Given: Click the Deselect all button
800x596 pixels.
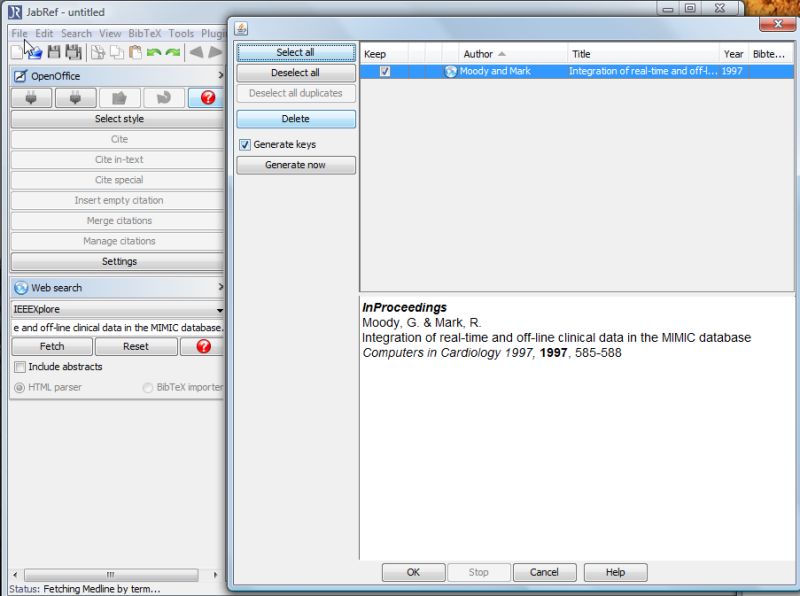Looking at the screenshot, I should (x=296, y=73).
